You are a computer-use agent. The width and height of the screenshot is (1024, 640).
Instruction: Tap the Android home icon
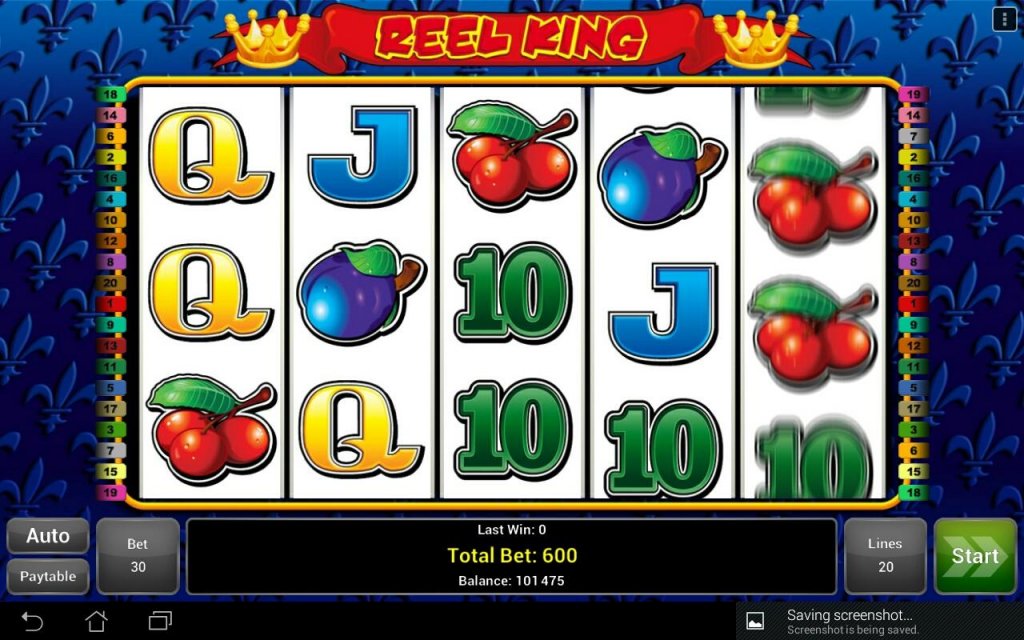point(96,620)
